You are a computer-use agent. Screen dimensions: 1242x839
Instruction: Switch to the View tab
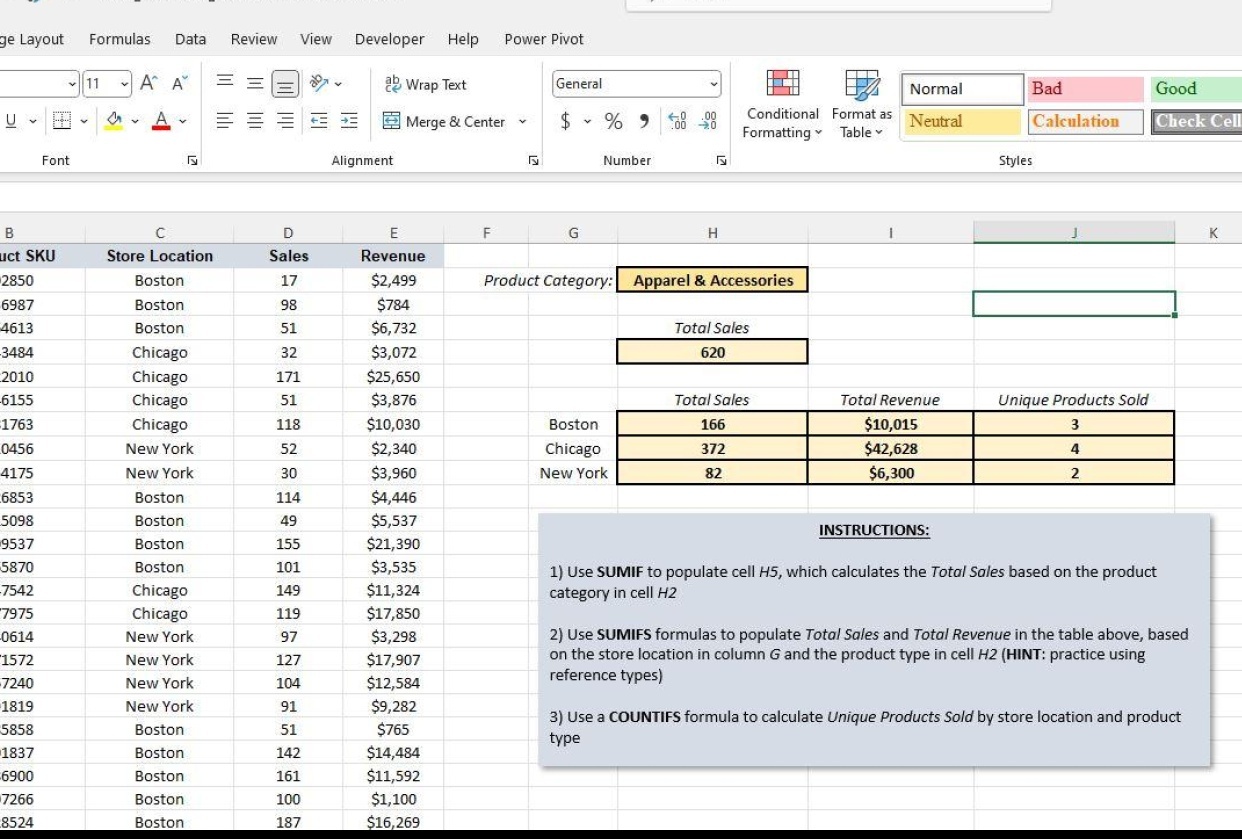point(316,39)
